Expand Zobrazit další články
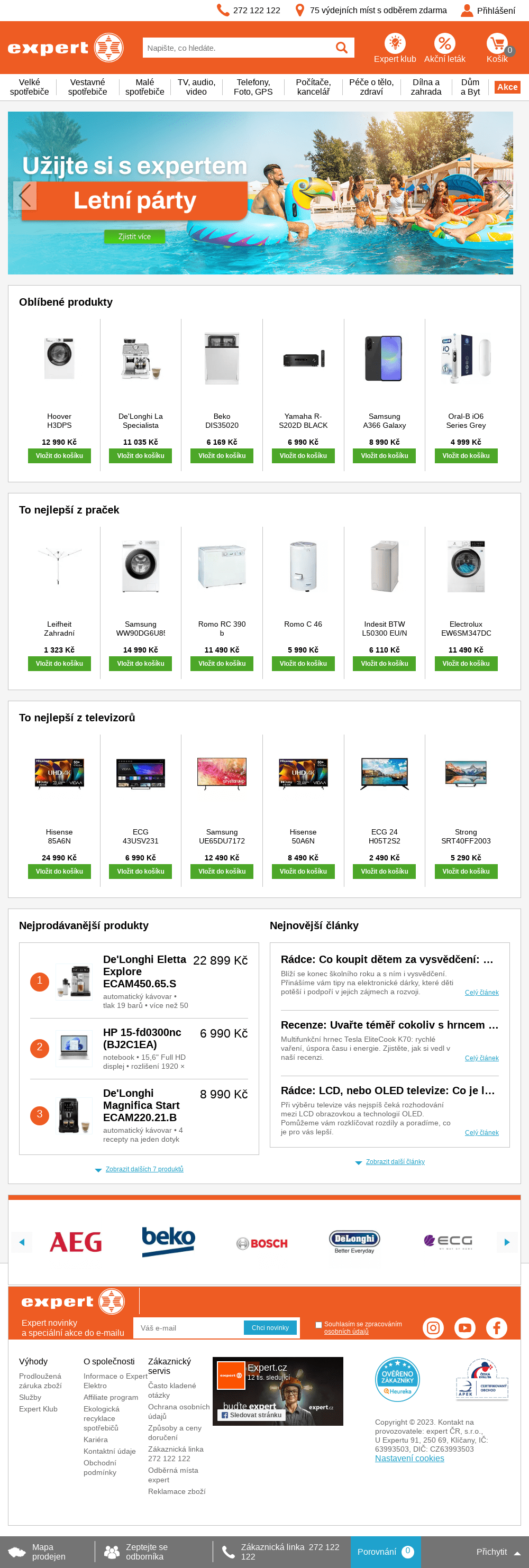The width and height of the screenshot is (529, 1568). (395, 1162)
